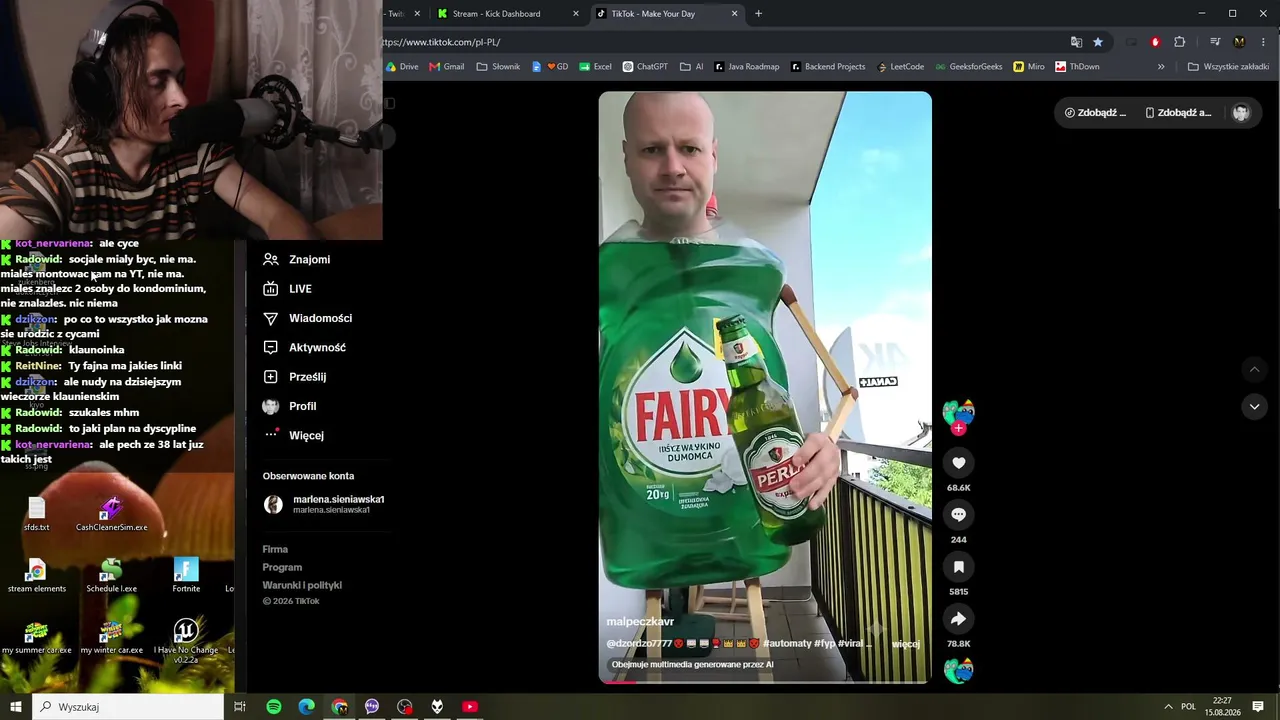This screenshot has height=720, width=1280.
Task: Bookmark the video with the save icon
Action: (958, 567)
